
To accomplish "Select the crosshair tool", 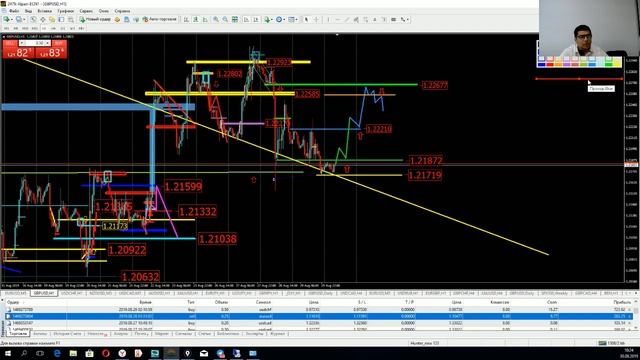I will click(x=316, y=19).
